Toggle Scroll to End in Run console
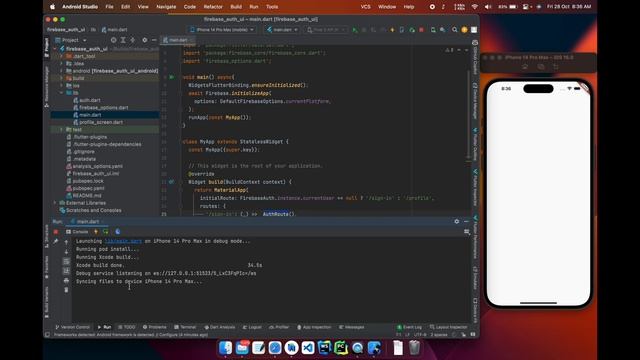640x360 pixels. (x=67, y=271)
